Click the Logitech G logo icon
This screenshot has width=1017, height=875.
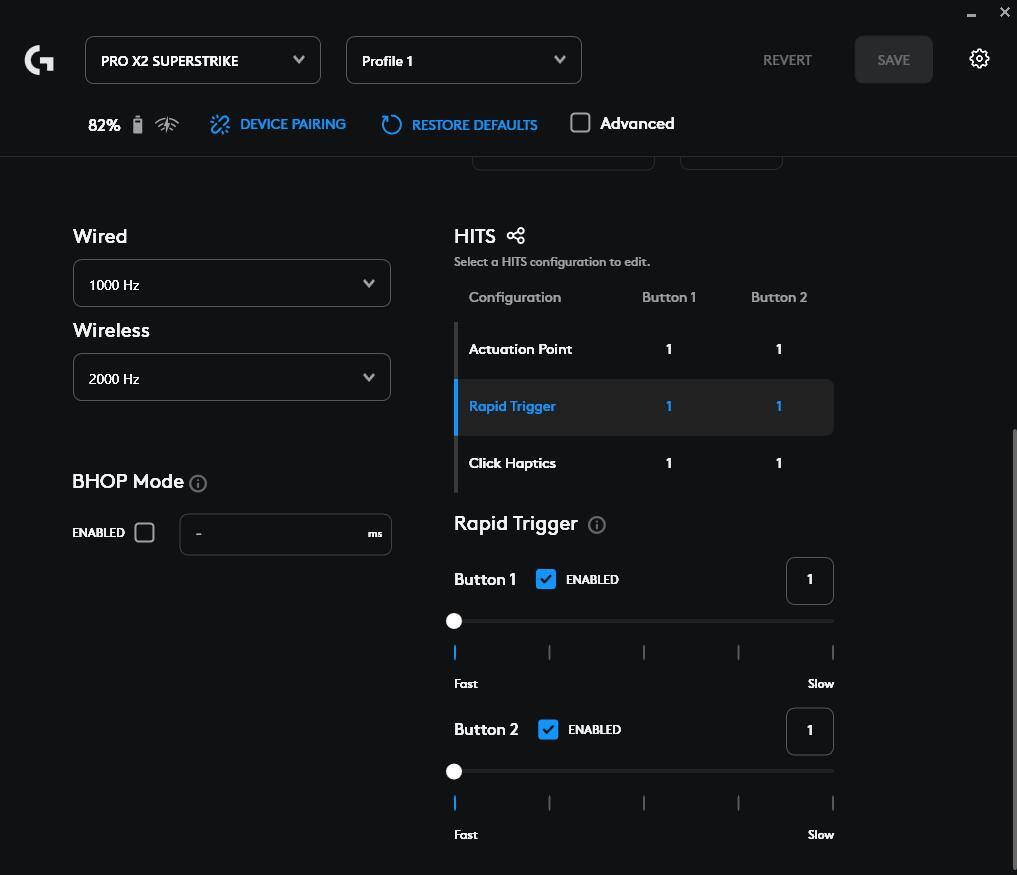click(x=39, y=61)
